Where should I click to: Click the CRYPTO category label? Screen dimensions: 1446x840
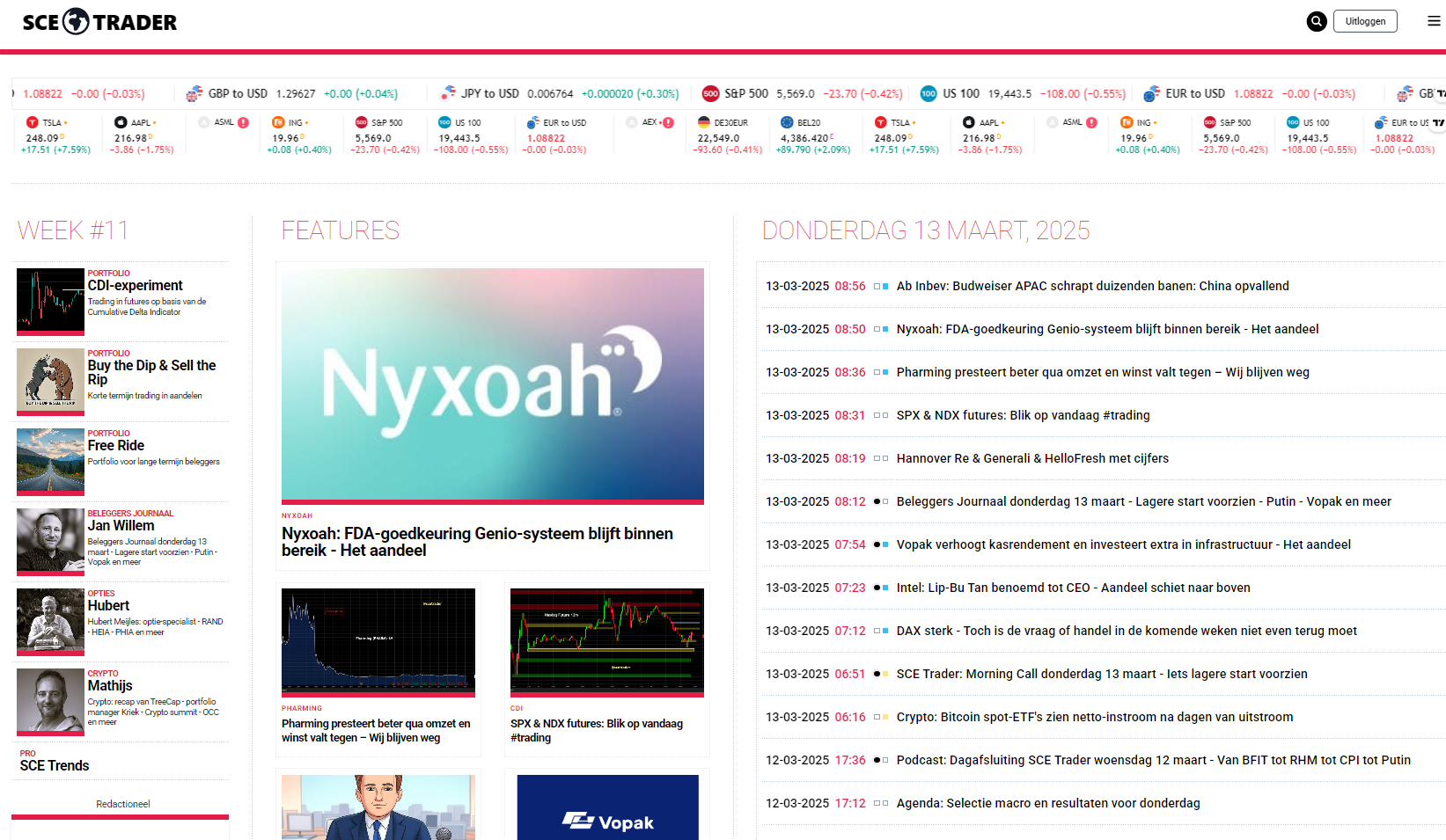pyautogui.click(x=103, y=674)
